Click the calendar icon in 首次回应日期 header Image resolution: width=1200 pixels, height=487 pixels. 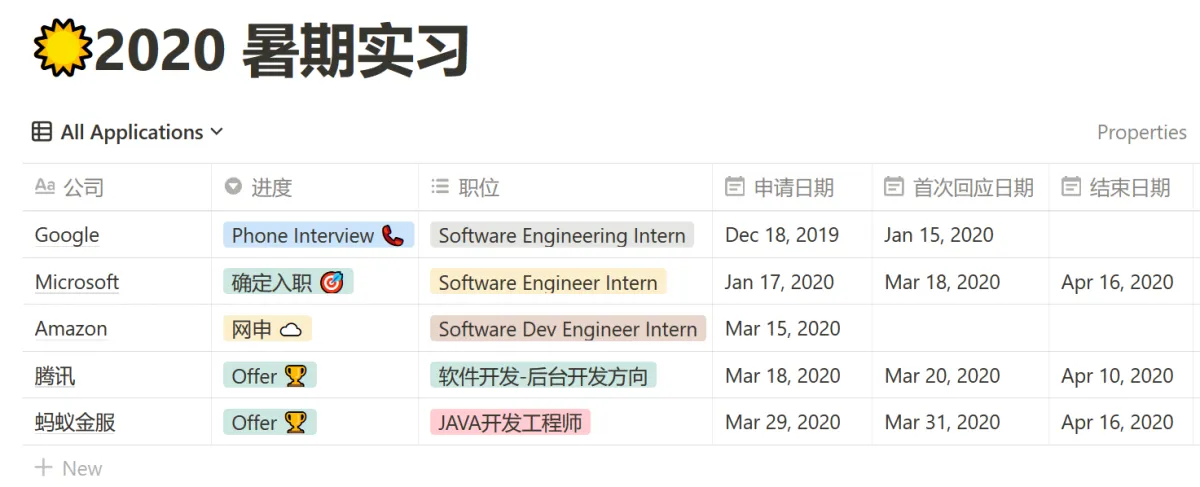click(x=894, y=187)
